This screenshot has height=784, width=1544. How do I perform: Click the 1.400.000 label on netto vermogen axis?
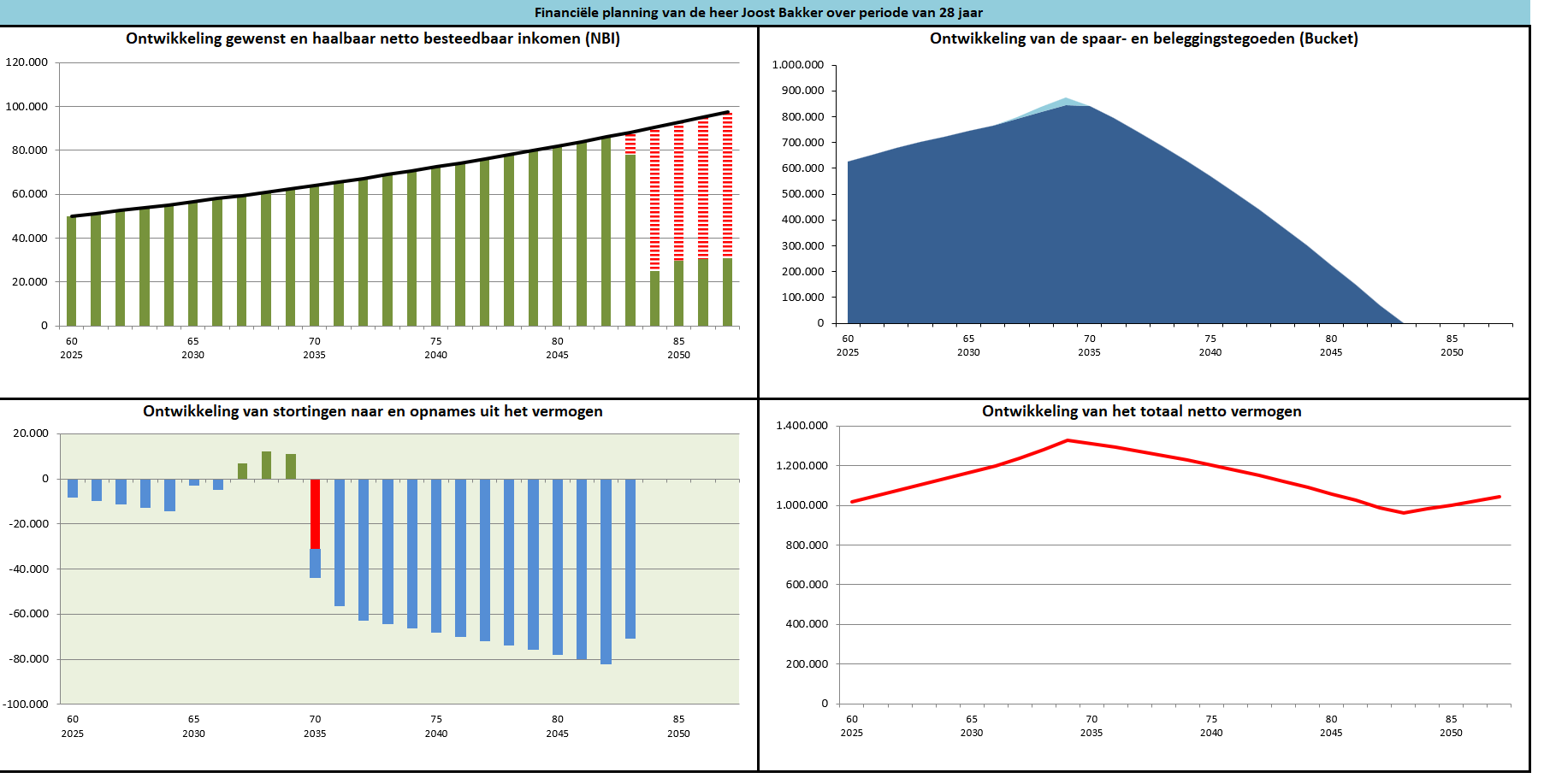[x=802, y=426]
